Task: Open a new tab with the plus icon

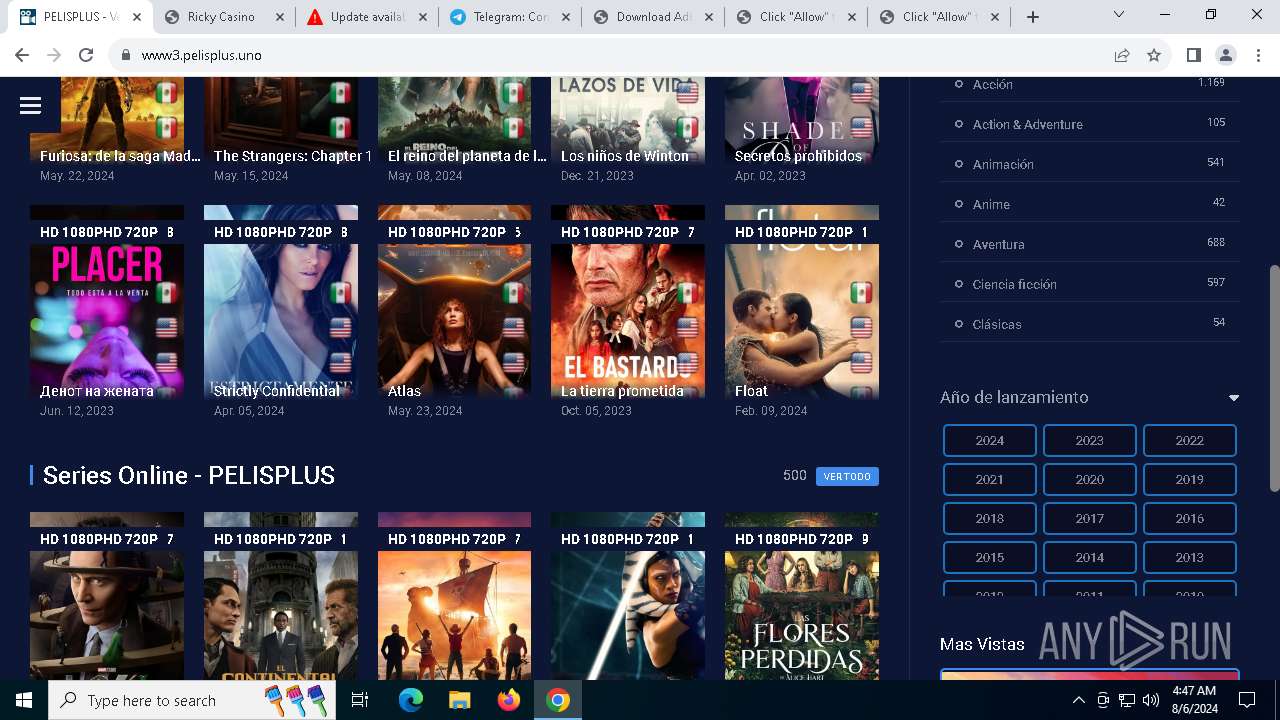Action: point(1033,17)
